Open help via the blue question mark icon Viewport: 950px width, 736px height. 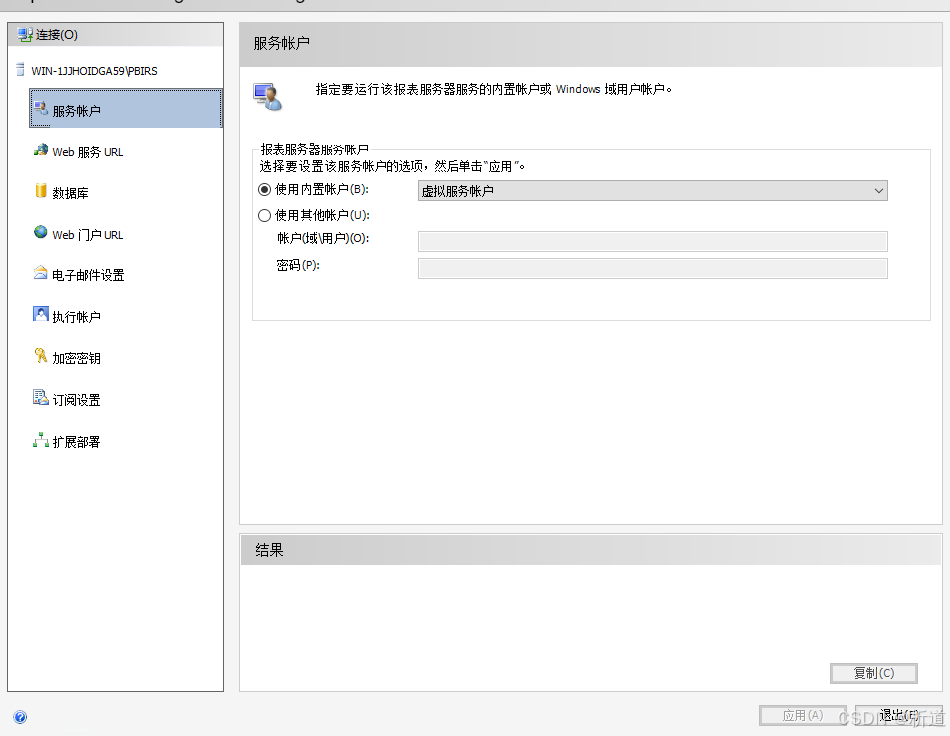tap(20, 717)
